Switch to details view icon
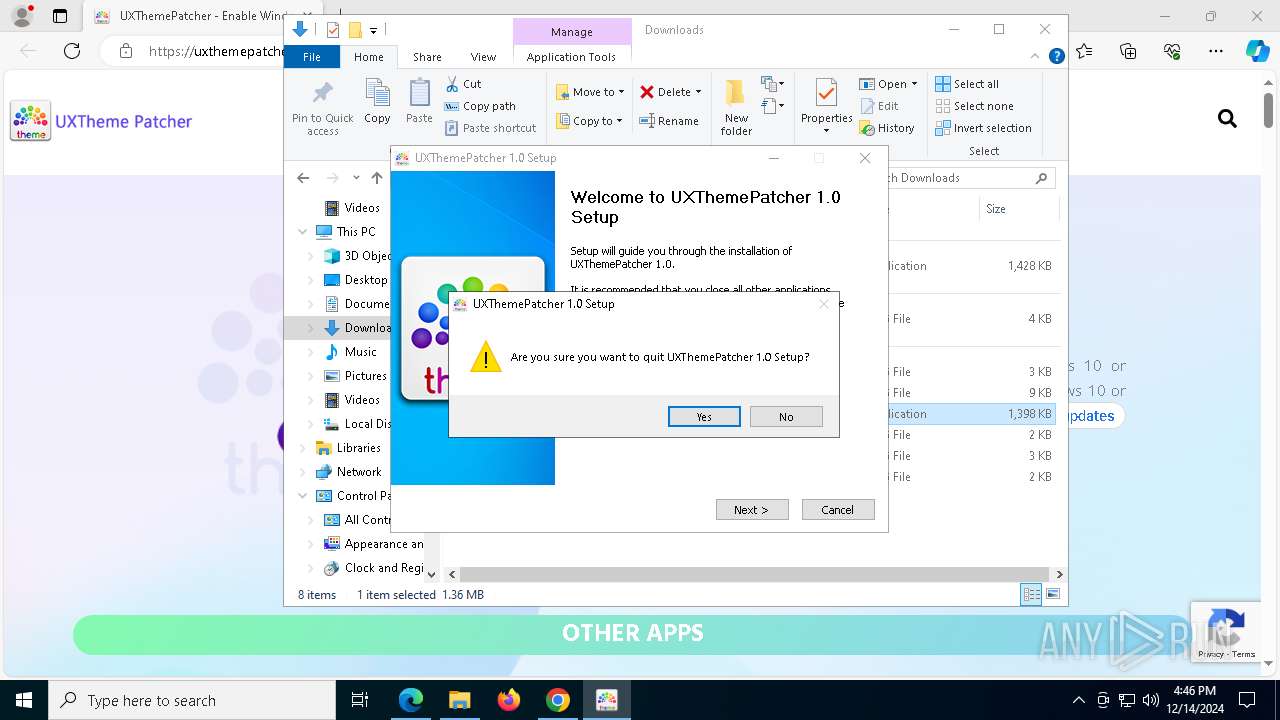Image resolution: width=1280 pixels, height=720 pixels. 1031,595
